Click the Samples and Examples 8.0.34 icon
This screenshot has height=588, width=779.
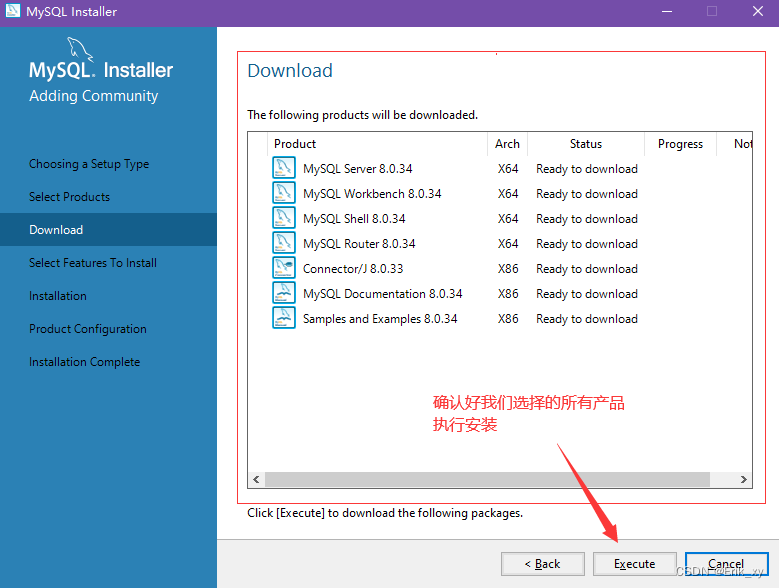(284, 318)
